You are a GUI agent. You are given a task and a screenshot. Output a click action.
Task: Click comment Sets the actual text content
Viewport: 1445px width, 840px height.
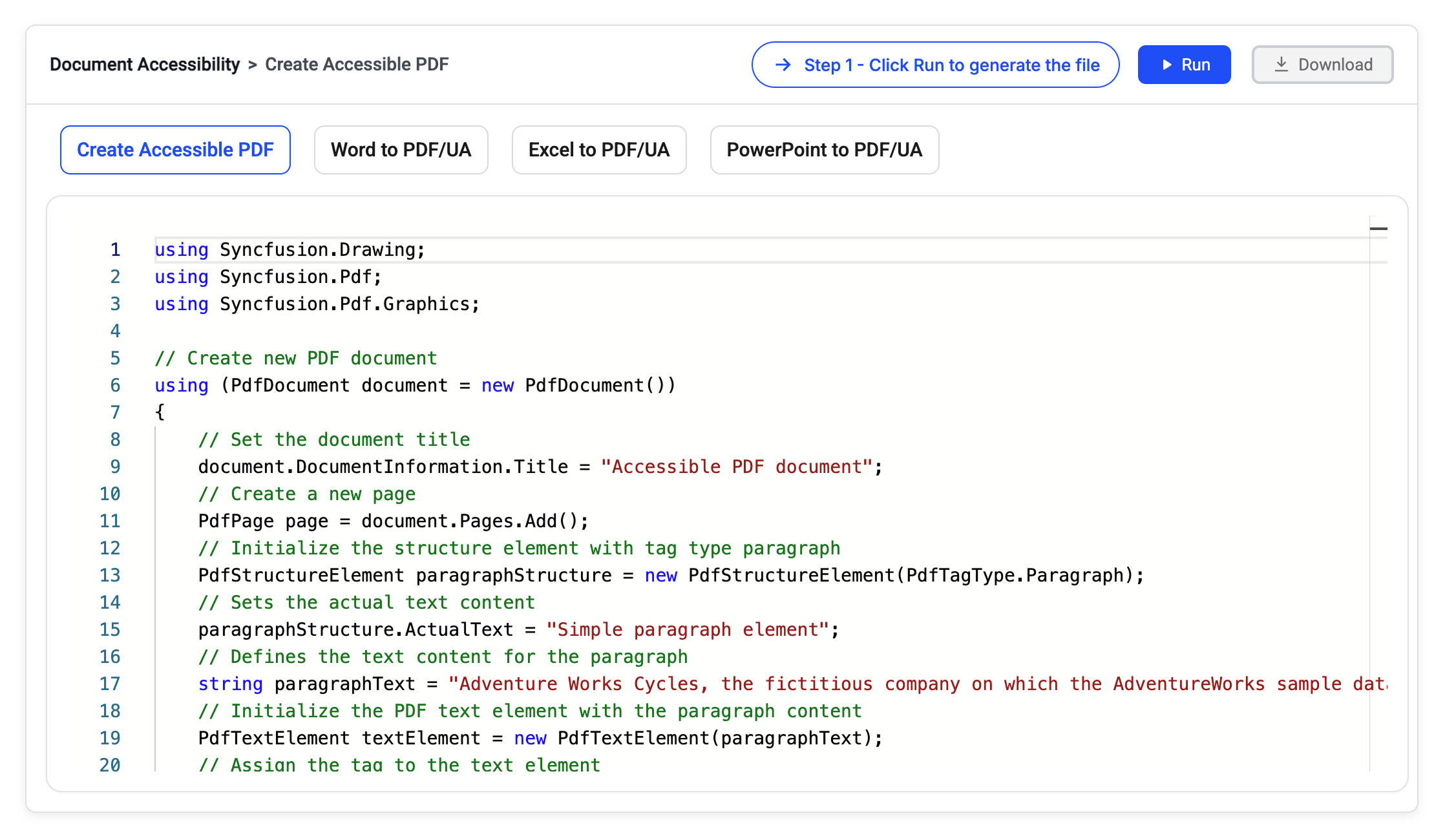coord(366,603)
